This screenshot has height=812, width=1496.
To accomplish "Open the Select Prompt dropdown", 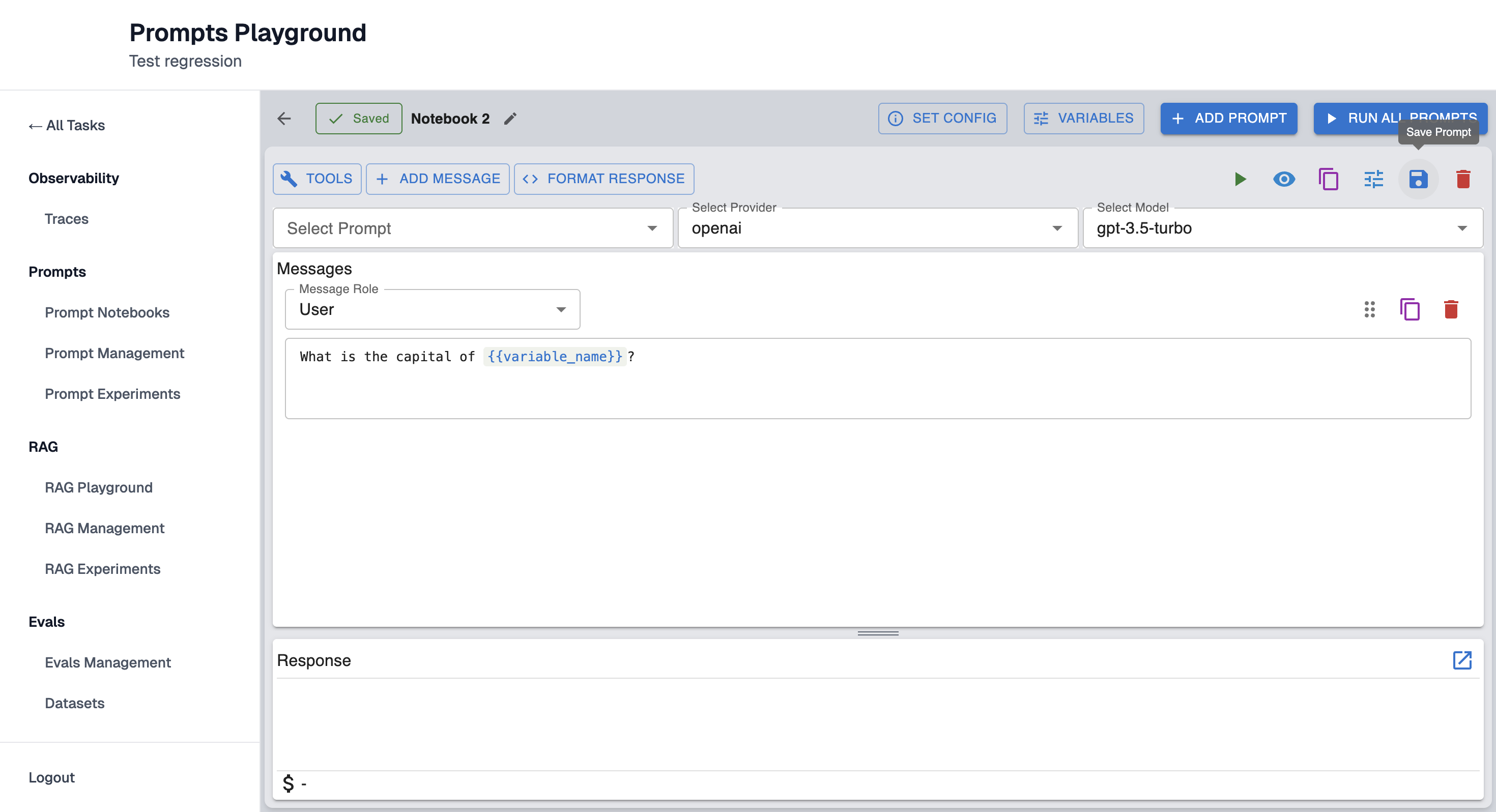I will click(x=472, y=228).
